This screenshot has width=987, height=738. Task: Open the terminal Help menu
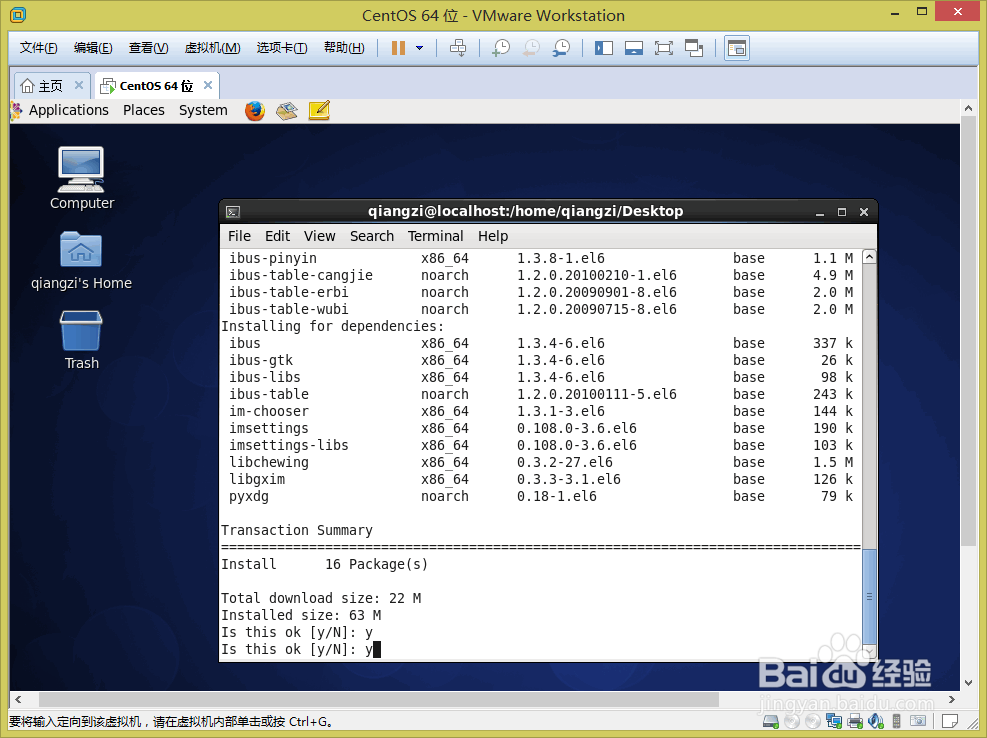coord(492,236)
